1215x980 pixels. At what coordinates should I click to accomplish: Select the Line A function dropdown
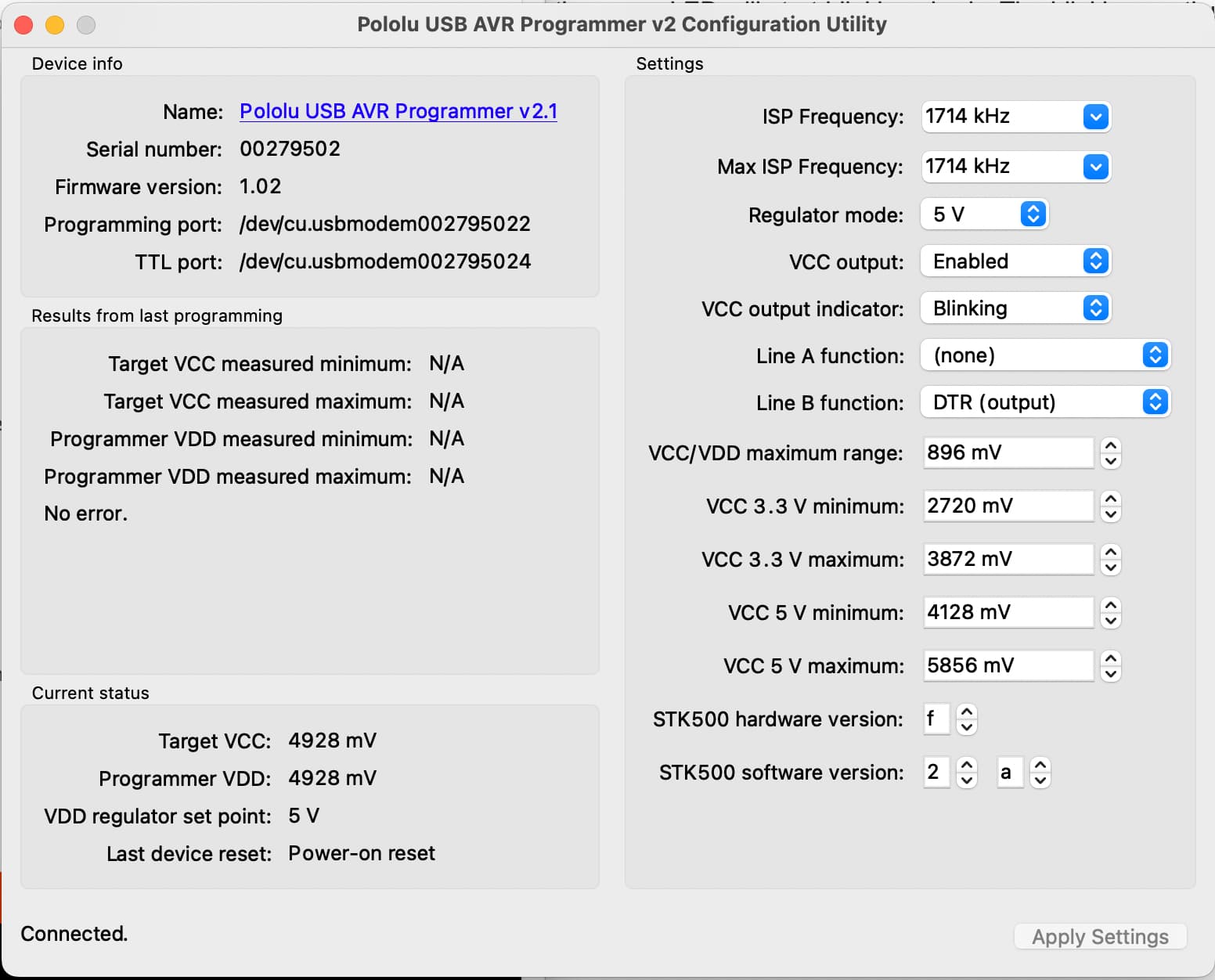click(1045, 355)
